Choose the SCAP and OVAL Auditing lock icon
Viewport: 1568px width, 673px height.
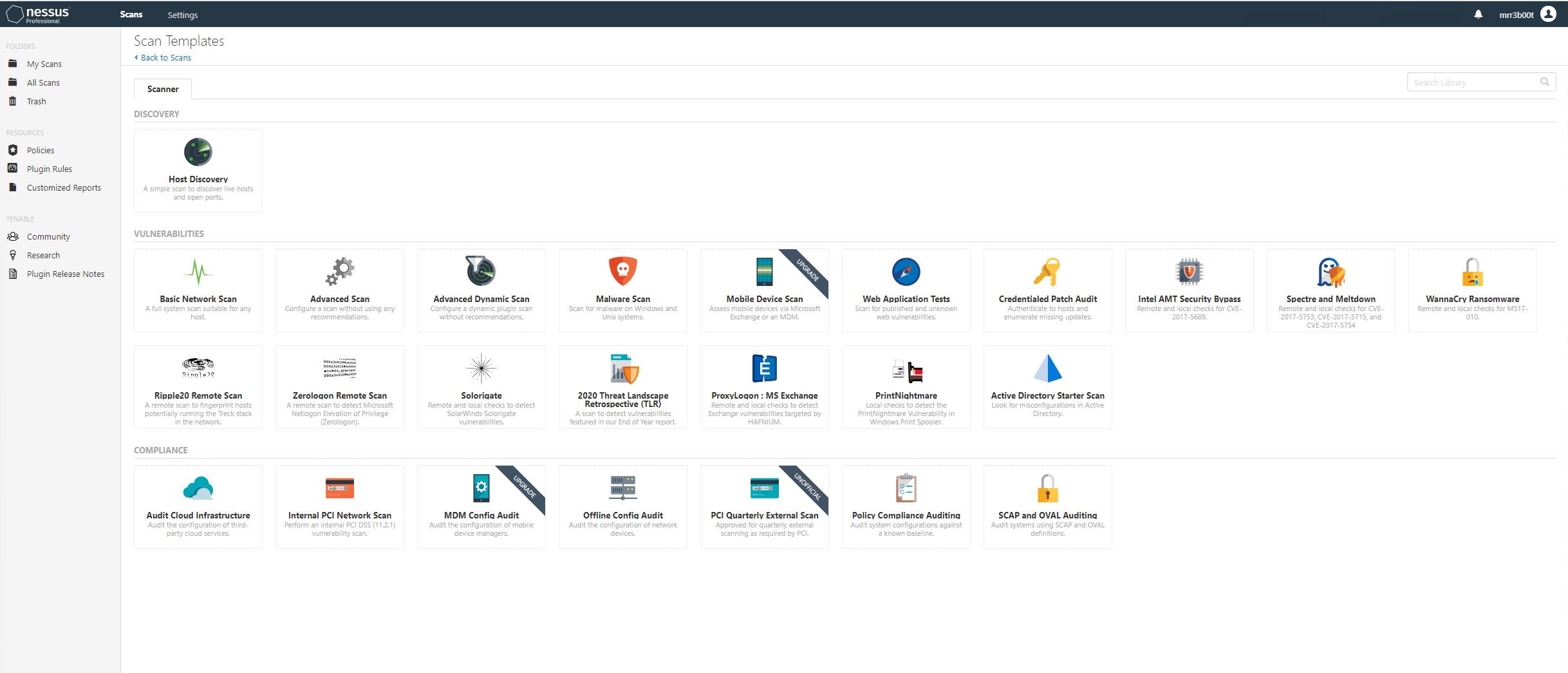pyautogui.click(x=1048, y=488)
